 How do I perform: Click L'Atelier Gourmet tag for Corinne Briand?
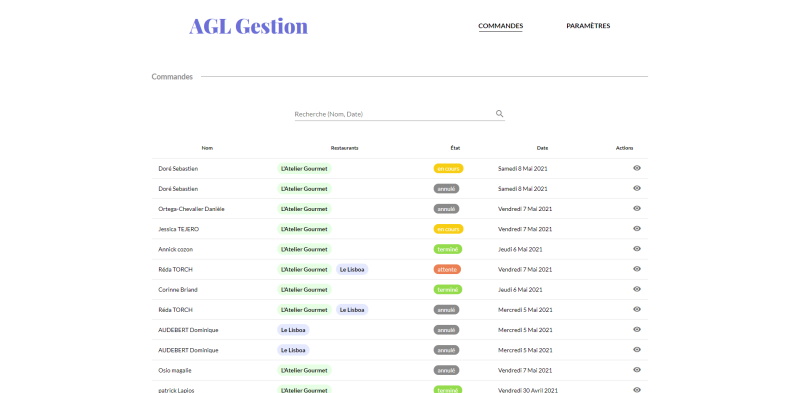click(305, 289)
